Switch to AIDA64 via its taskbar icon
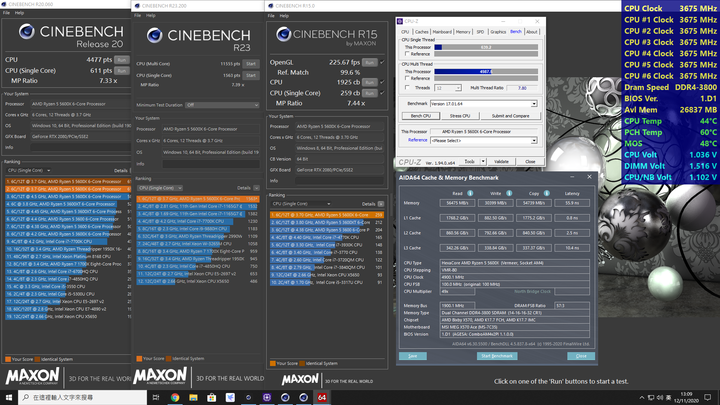Image resolution: width=720 pixels, height=405 pixels. point(322,397)
